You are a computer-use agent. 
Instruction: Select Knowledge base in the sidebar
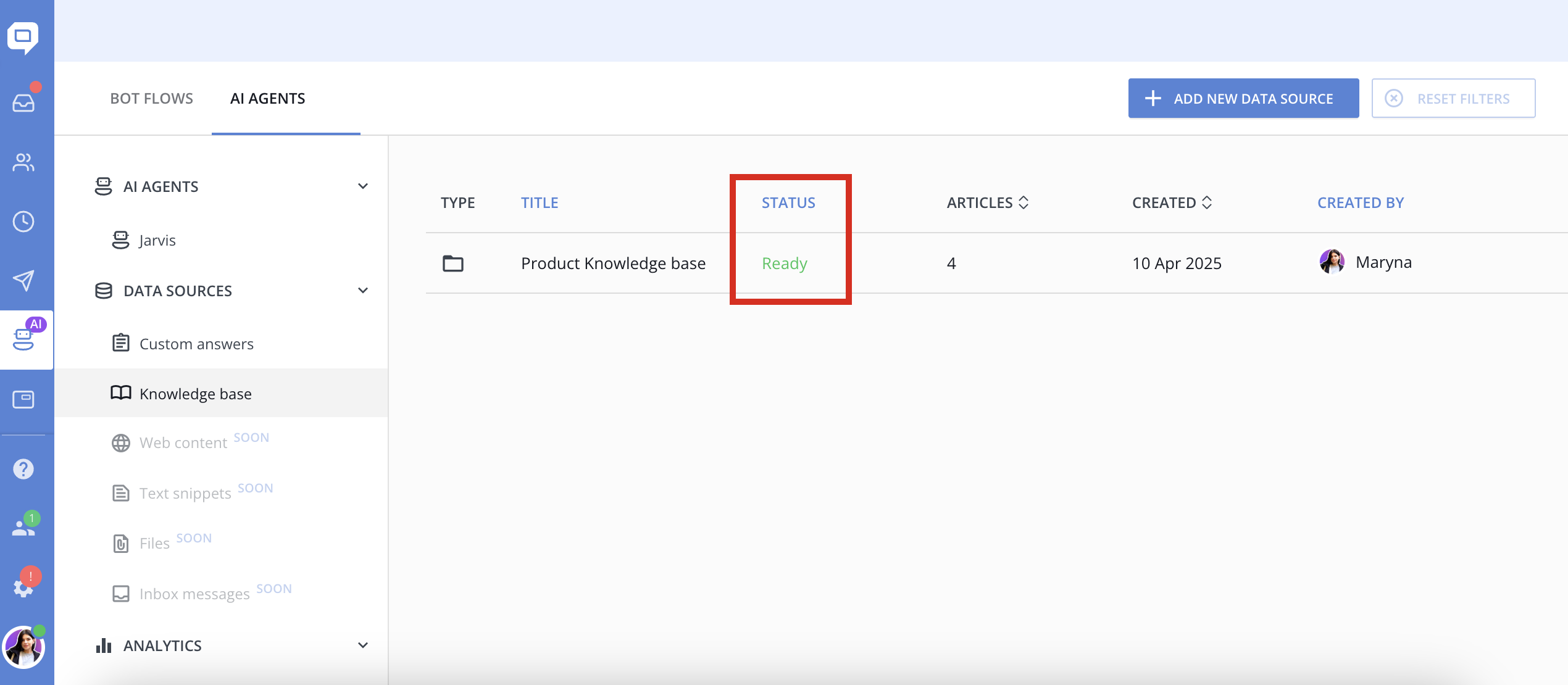click(x=221, y=393)
